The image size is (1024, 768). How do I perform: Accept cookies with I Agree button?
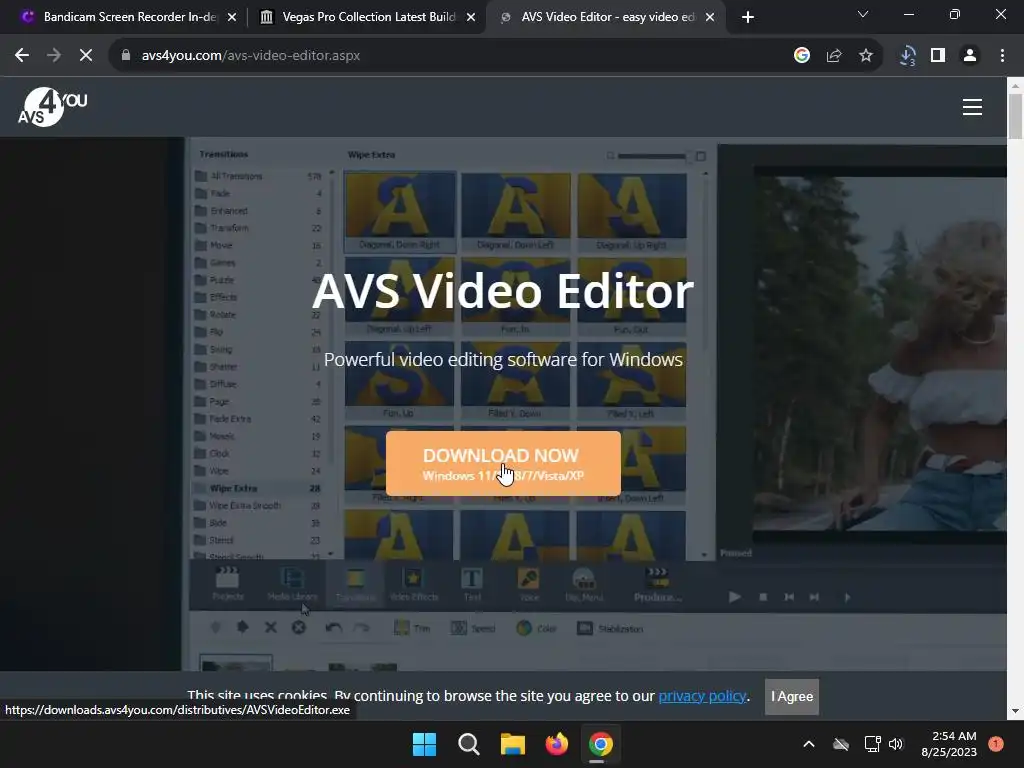792,696
